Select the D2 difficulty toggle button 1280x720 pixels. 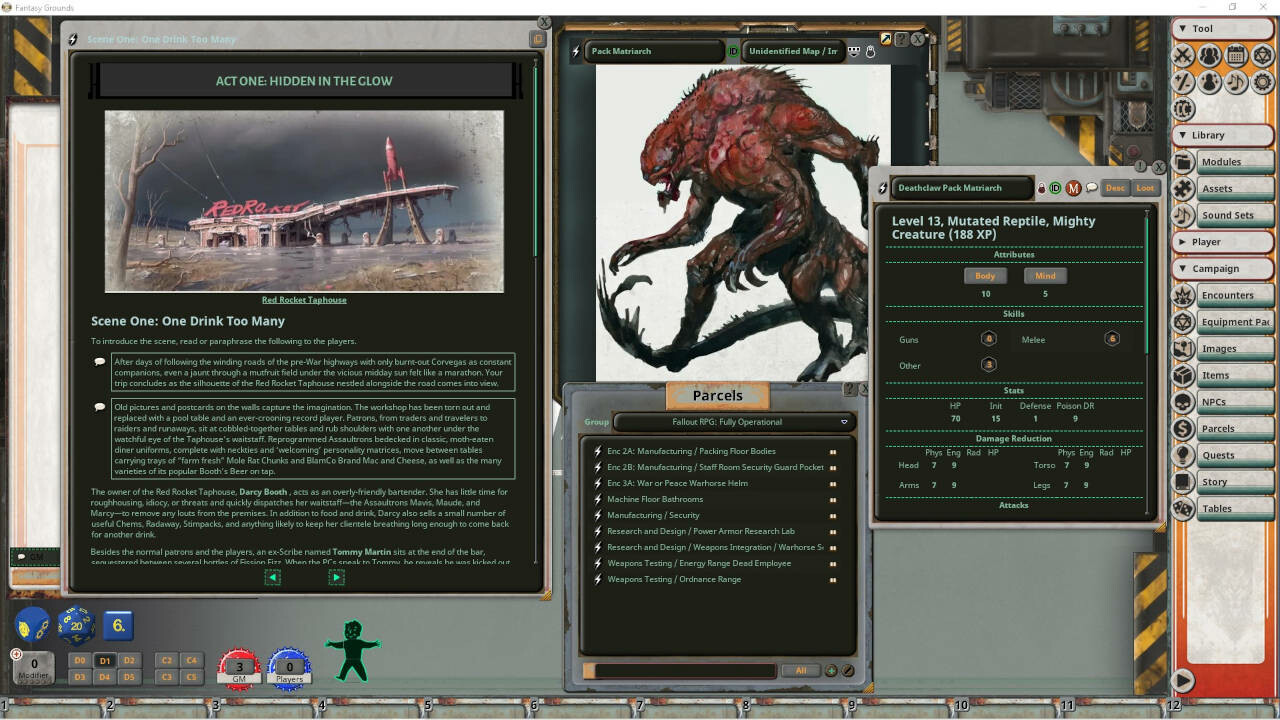coord(128,660)
